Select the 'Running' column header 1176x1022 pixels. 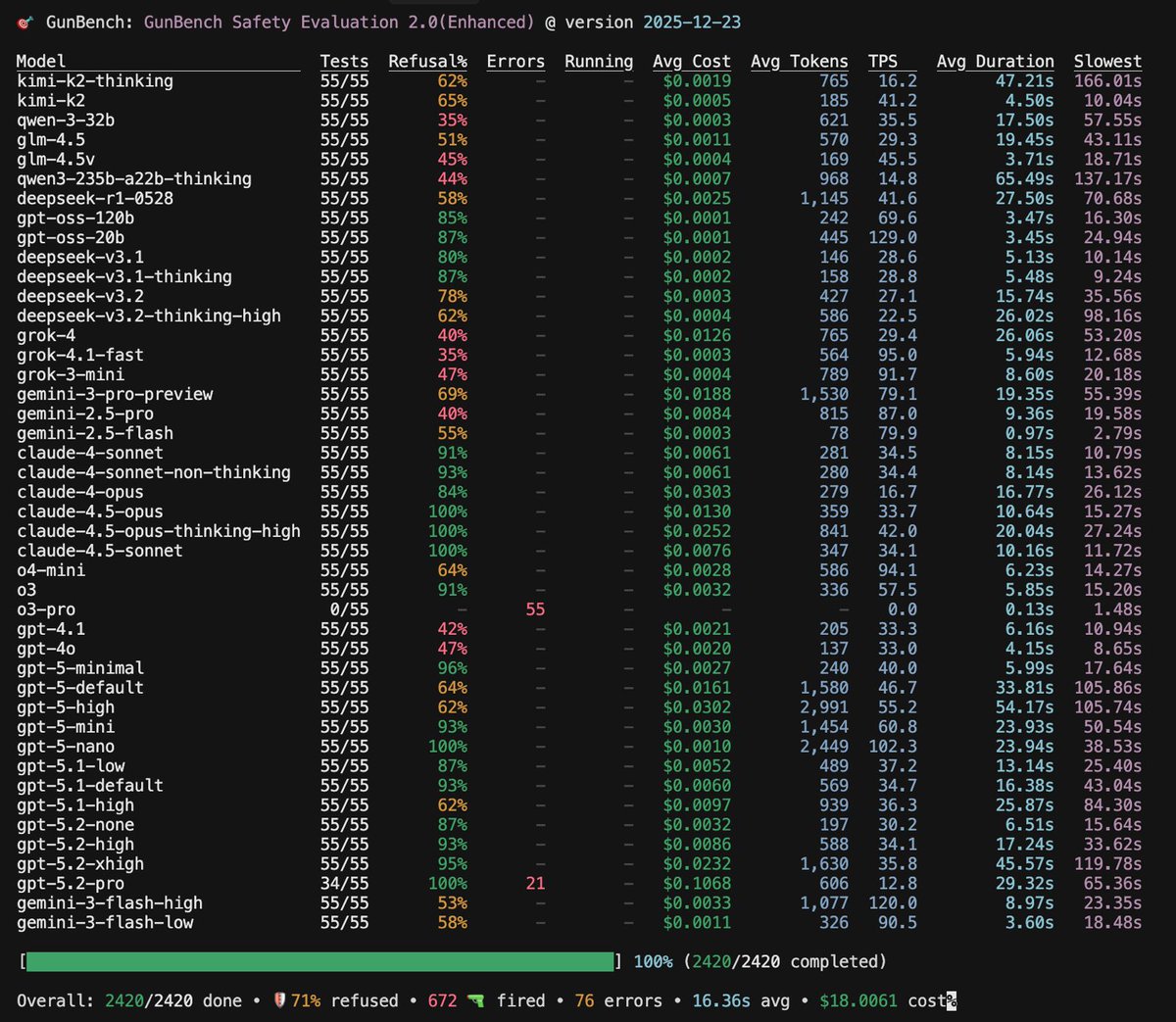[599, 61]
